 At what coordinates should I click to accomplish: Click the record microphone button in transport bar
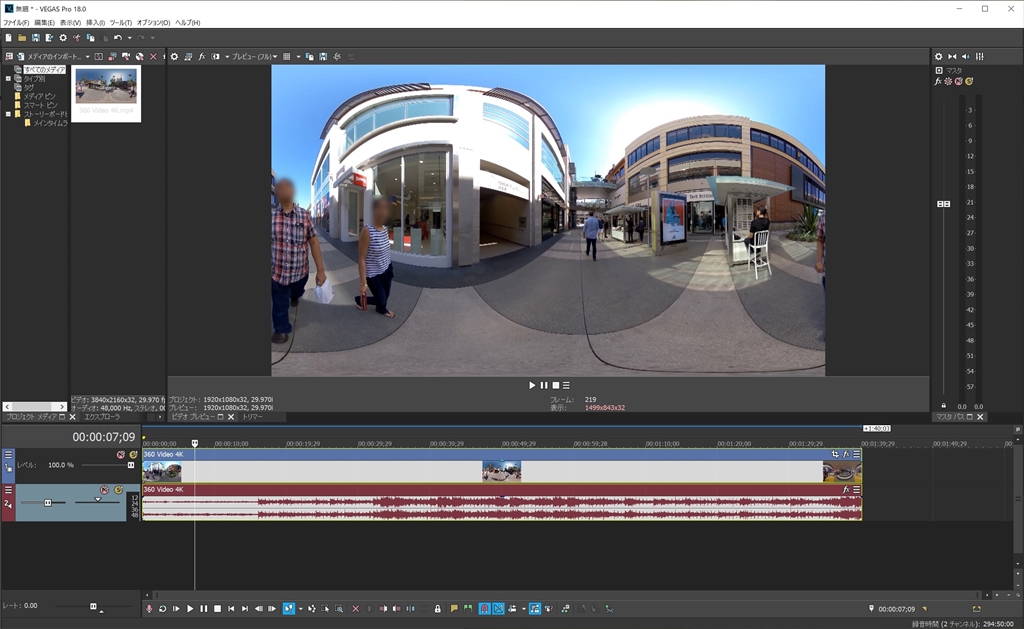coord(149,608)
